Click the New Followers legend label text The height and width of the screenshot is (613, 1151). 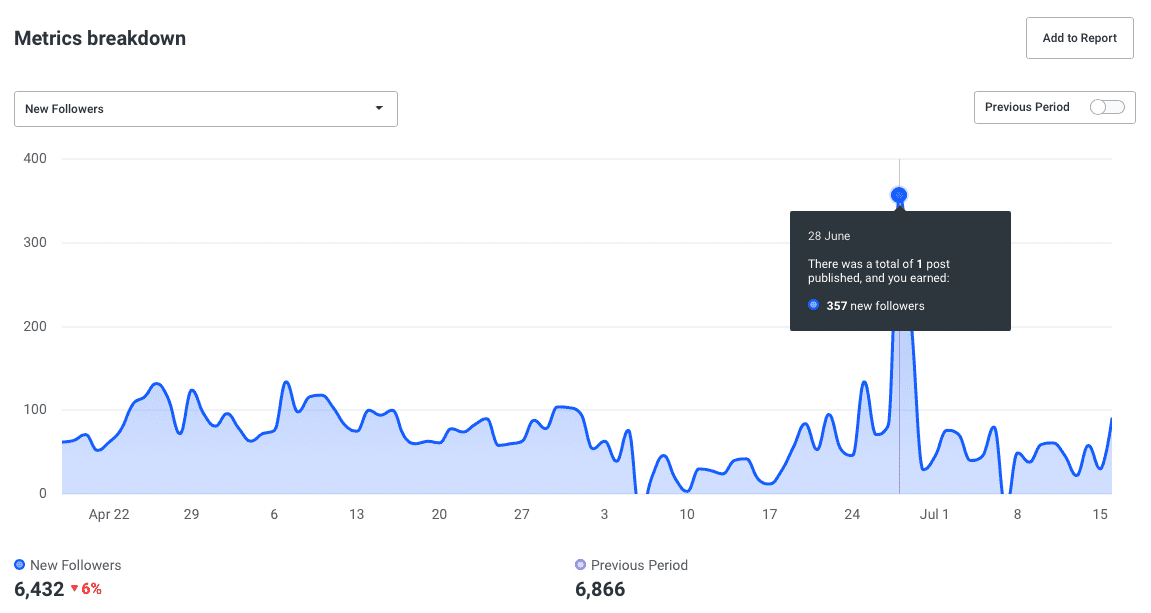tap(75, 565)
